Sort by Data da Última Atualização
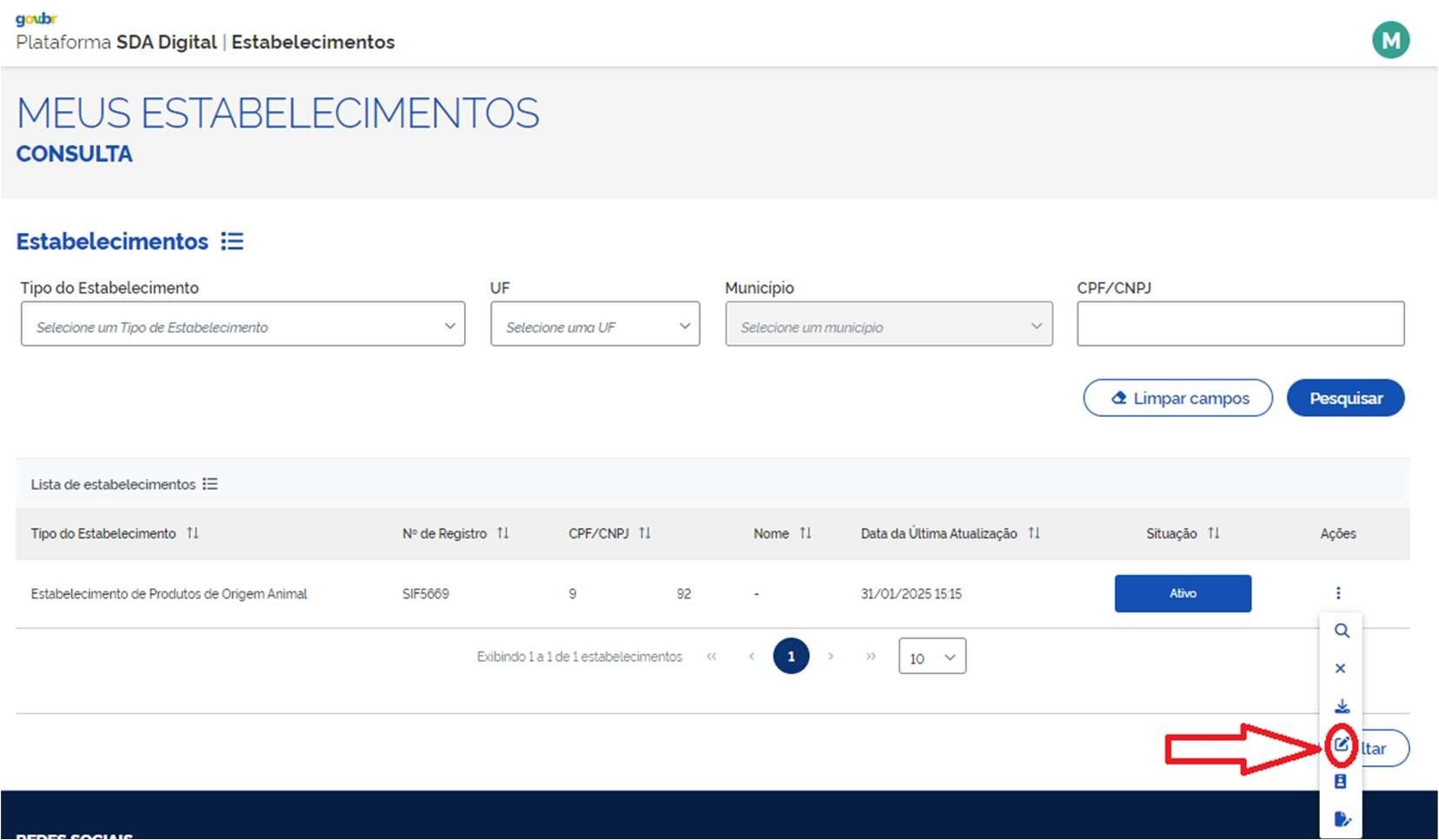The width and height of the screenshot is (1439, 840). point(1033,533)
